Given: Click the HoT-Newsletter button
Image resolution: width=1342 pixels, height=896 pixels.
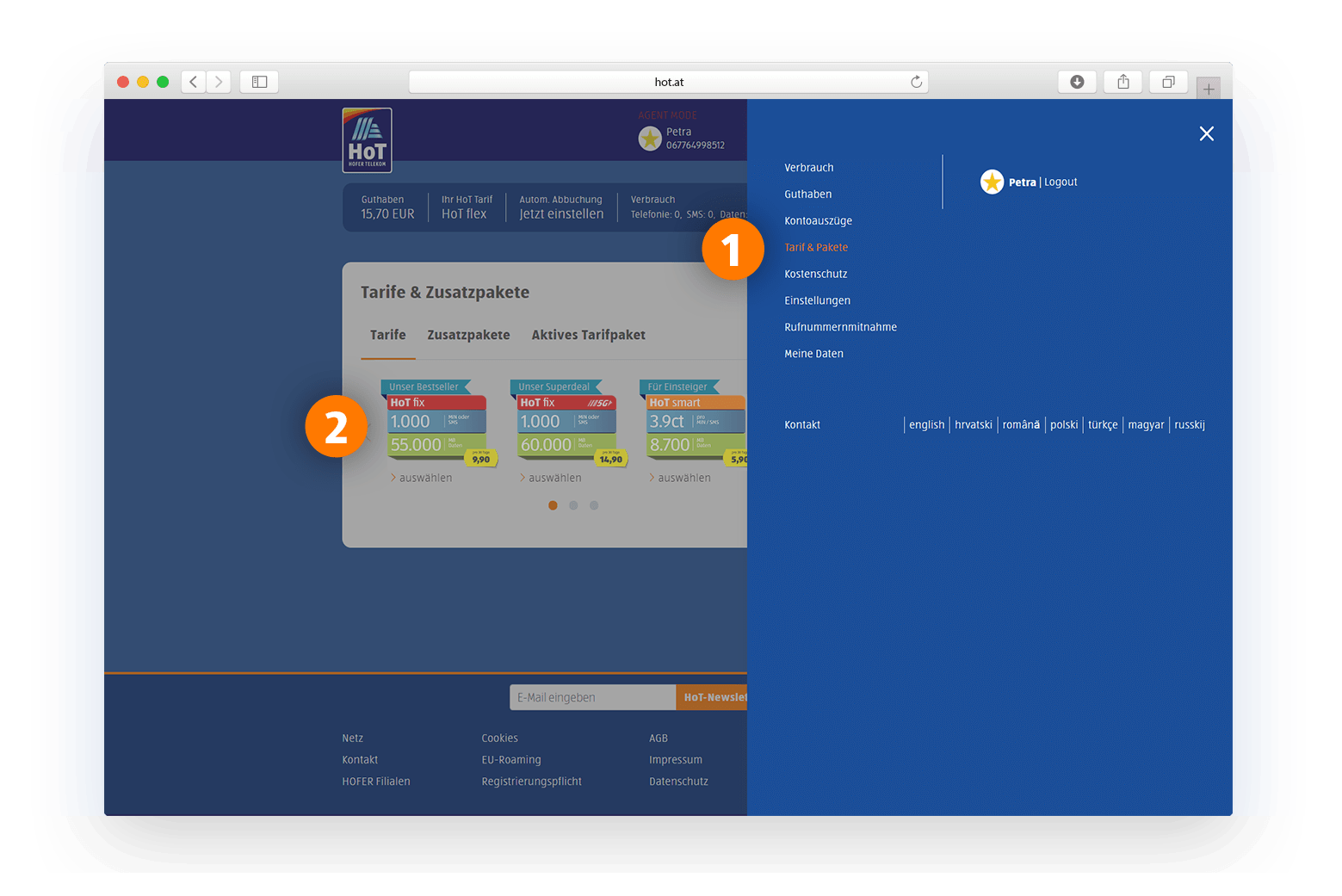Looking at the screenshot, I should point(711,697).
